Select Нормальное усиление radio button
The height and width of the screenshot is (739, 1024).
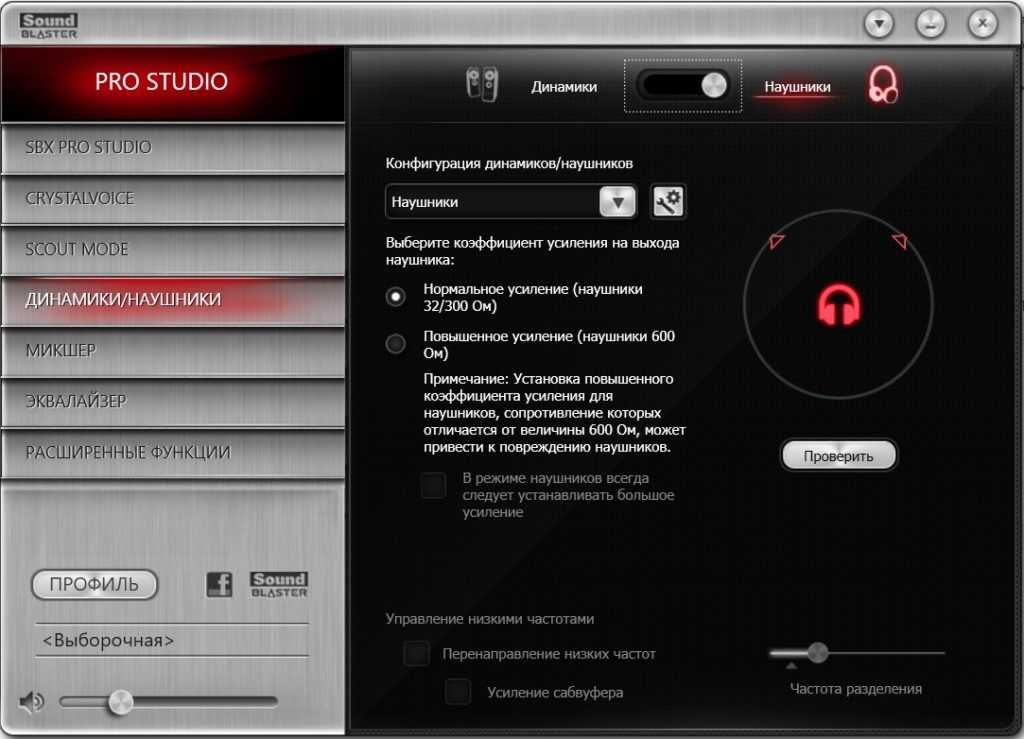click(x=397, y=296)
